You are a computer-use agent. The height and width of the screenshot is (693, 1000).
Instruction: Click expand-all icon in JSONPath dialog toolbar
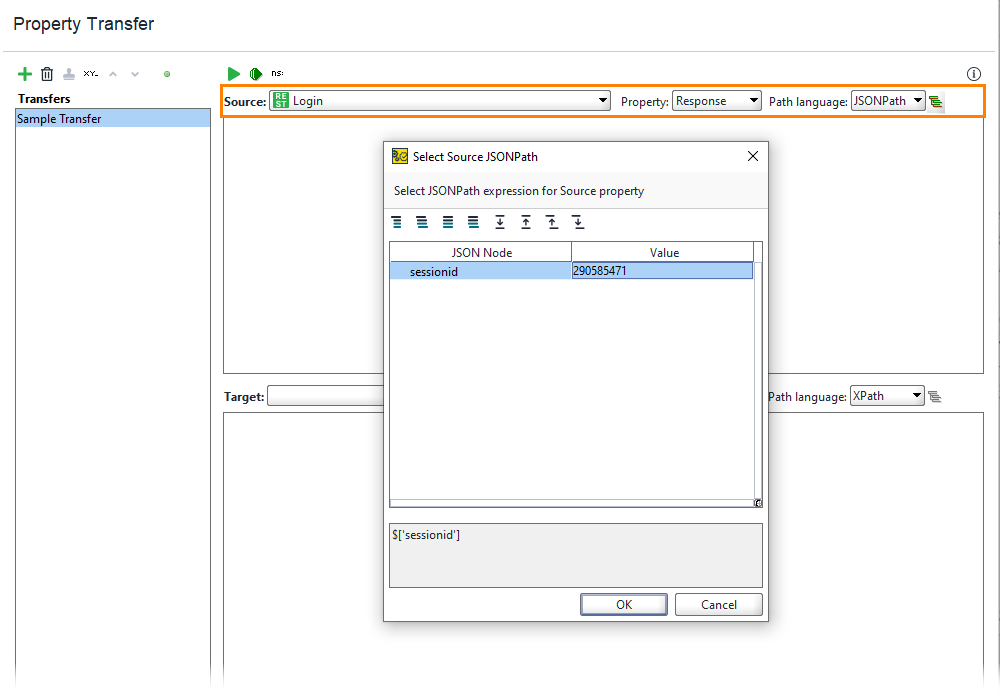point(396,222)
